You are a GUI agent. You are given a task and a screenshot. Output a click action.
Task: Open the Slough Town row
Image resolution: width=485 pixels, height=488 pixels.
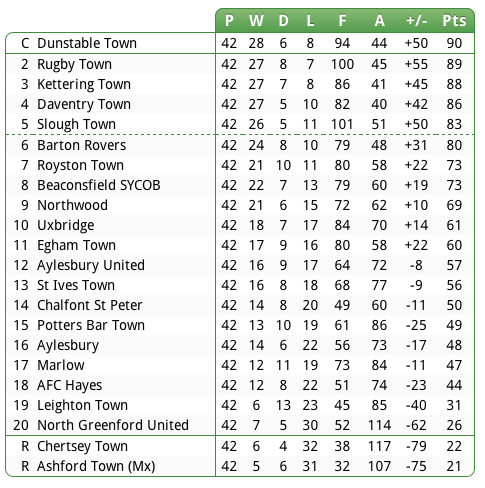240,124
